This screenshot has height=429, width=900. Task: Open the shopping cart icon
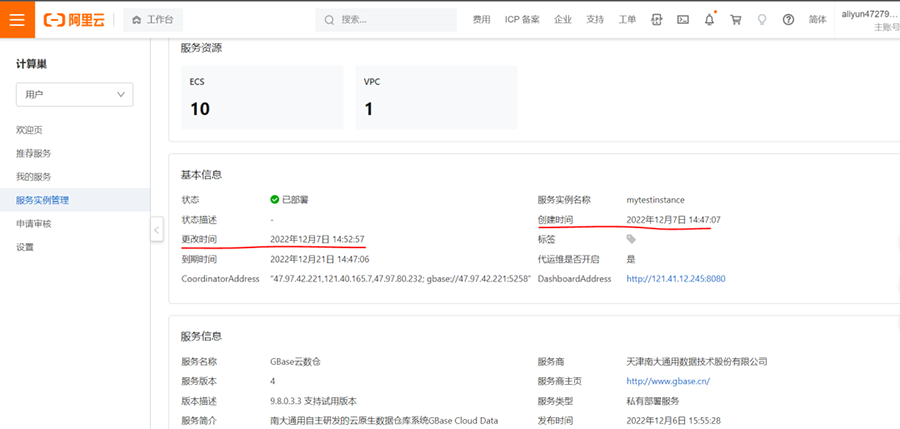(735, 20)
